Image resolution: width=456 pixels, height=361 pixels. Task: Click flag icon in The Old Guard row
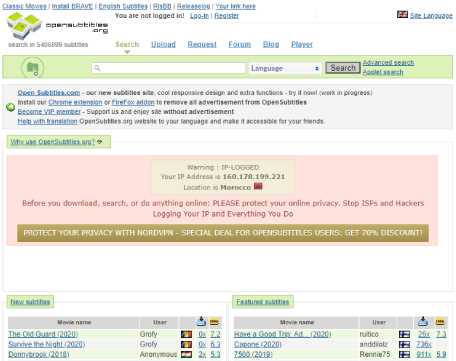pyautogui.click(x=186, y=334)
